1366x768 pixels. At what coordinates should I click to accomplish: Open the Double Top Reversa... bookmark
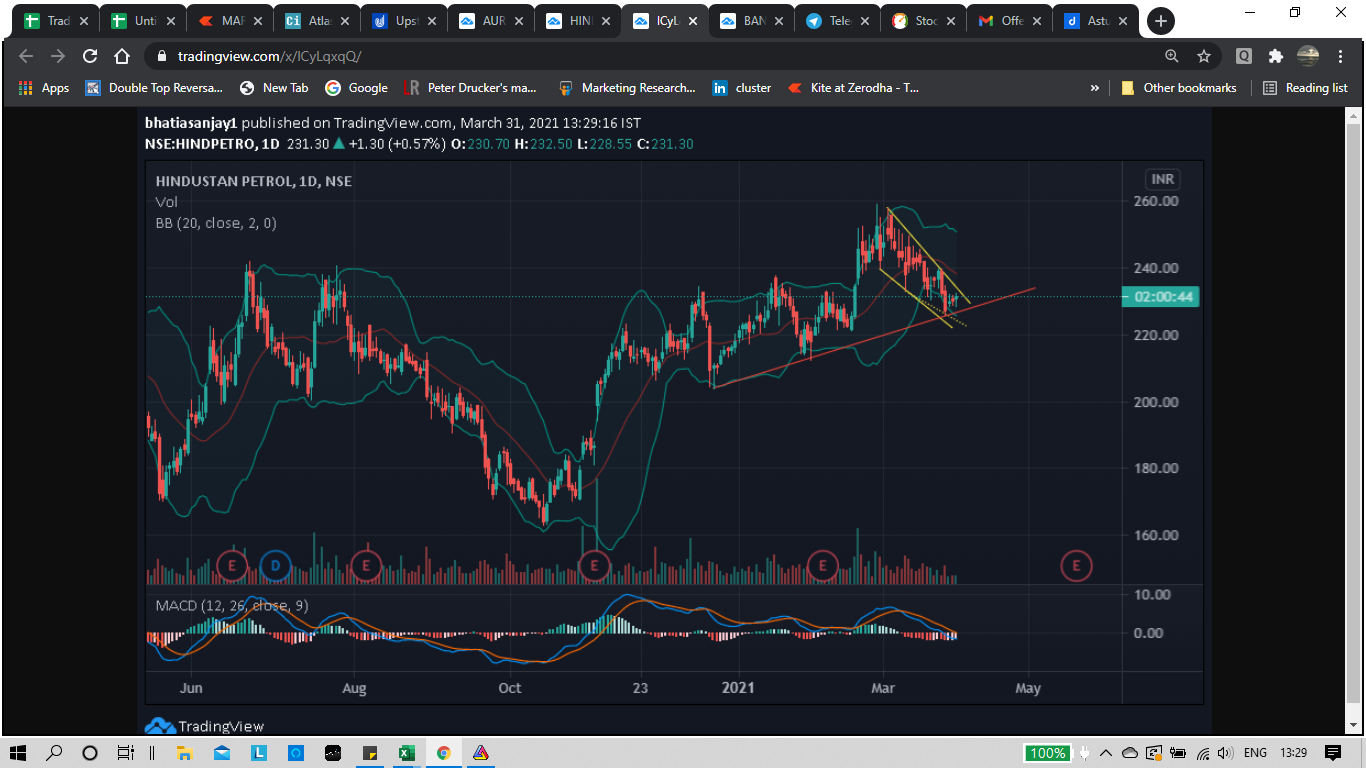(x=154, y=88)
